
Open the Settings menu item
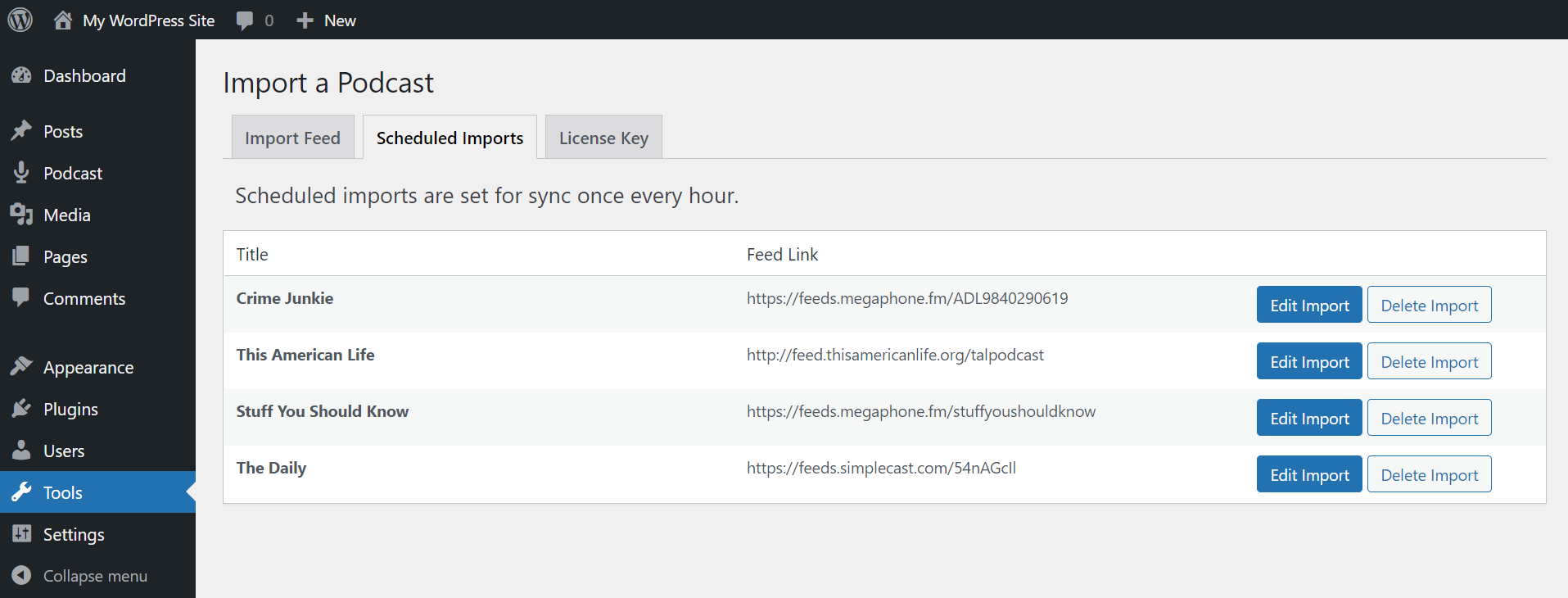point(74,534)
